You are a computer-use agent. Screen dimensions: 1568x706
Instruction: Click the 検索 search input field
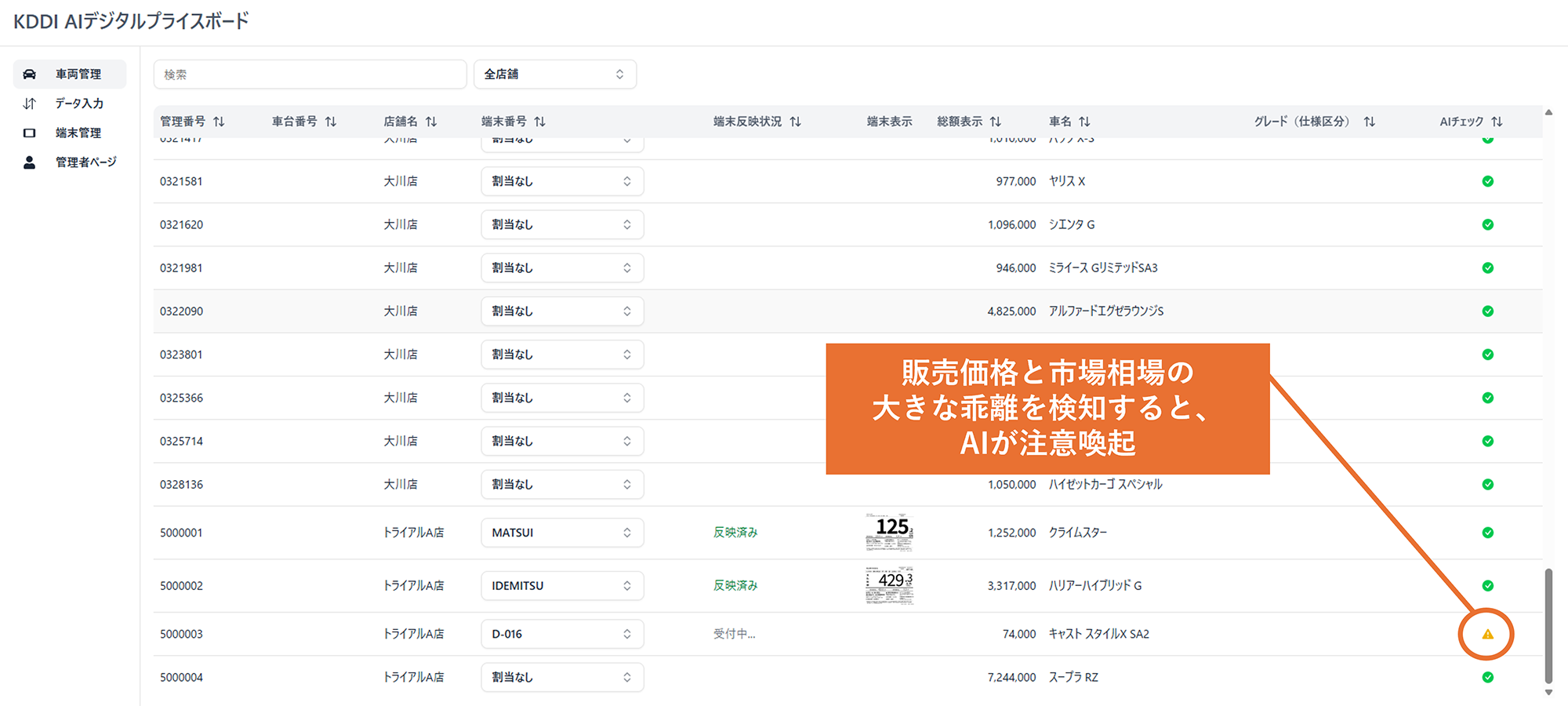310,75
